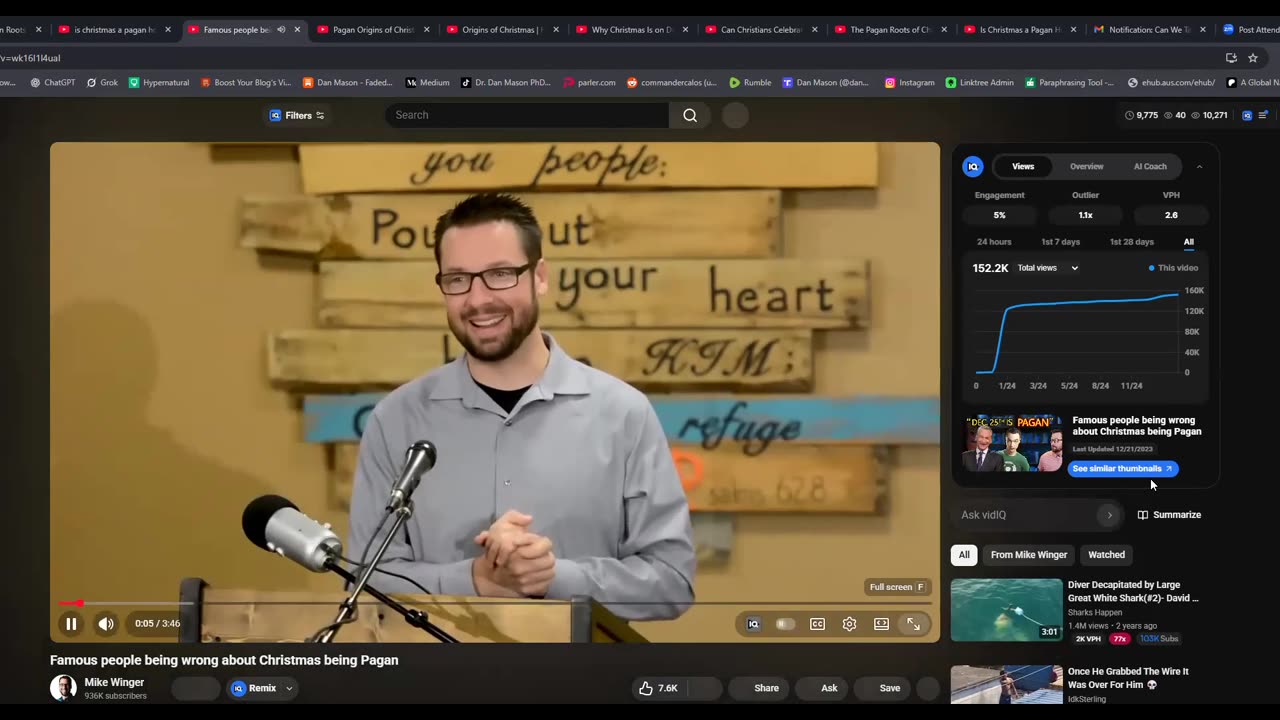Viewport: 1280px width, 720px height.
Task: Collapse the vidIQ panel chevron
Action: [x=1199, y=167]
